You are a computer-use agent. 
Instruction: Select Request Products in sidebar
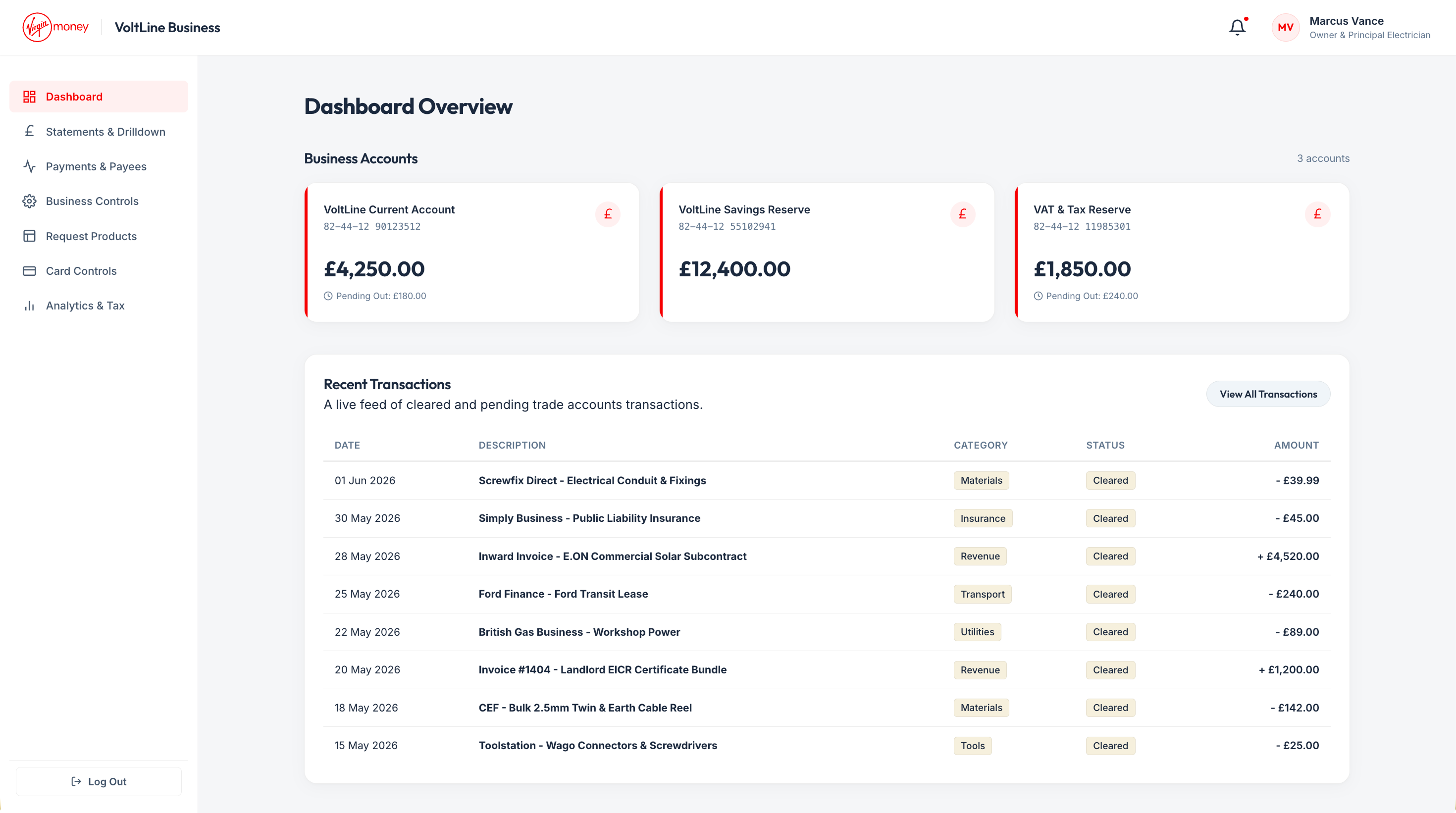click(x=99, y=236)
